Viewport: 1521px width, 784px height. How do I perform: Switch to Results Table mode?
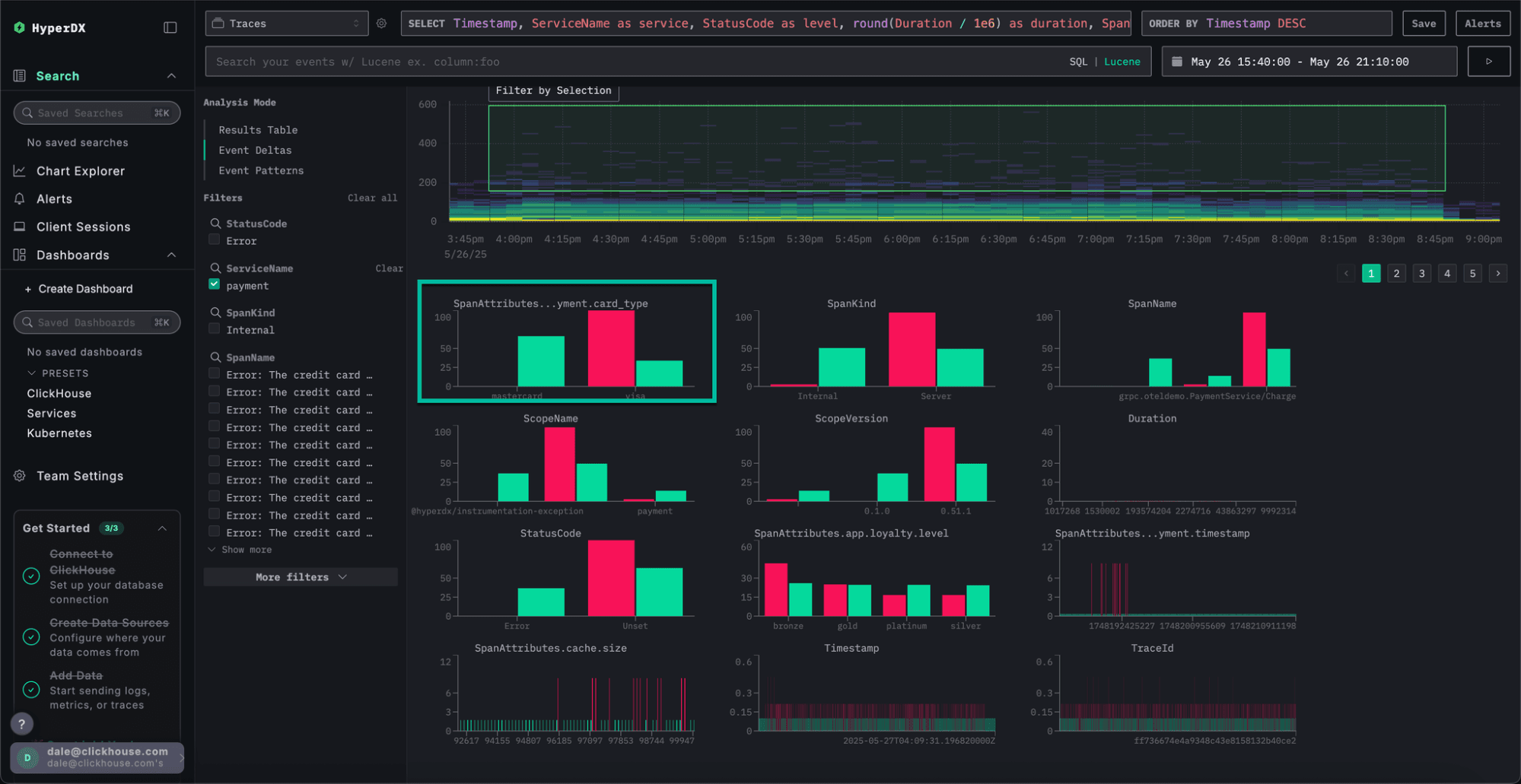258,129
